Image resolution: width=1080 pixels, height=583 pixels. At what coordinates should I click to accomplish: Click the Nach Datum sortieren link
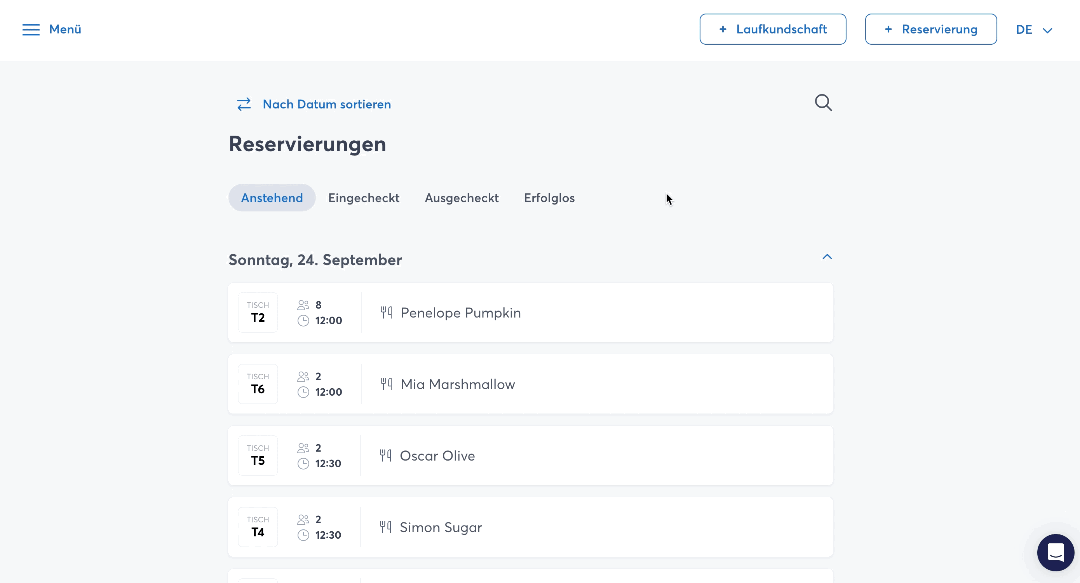(x=326, y=104)
